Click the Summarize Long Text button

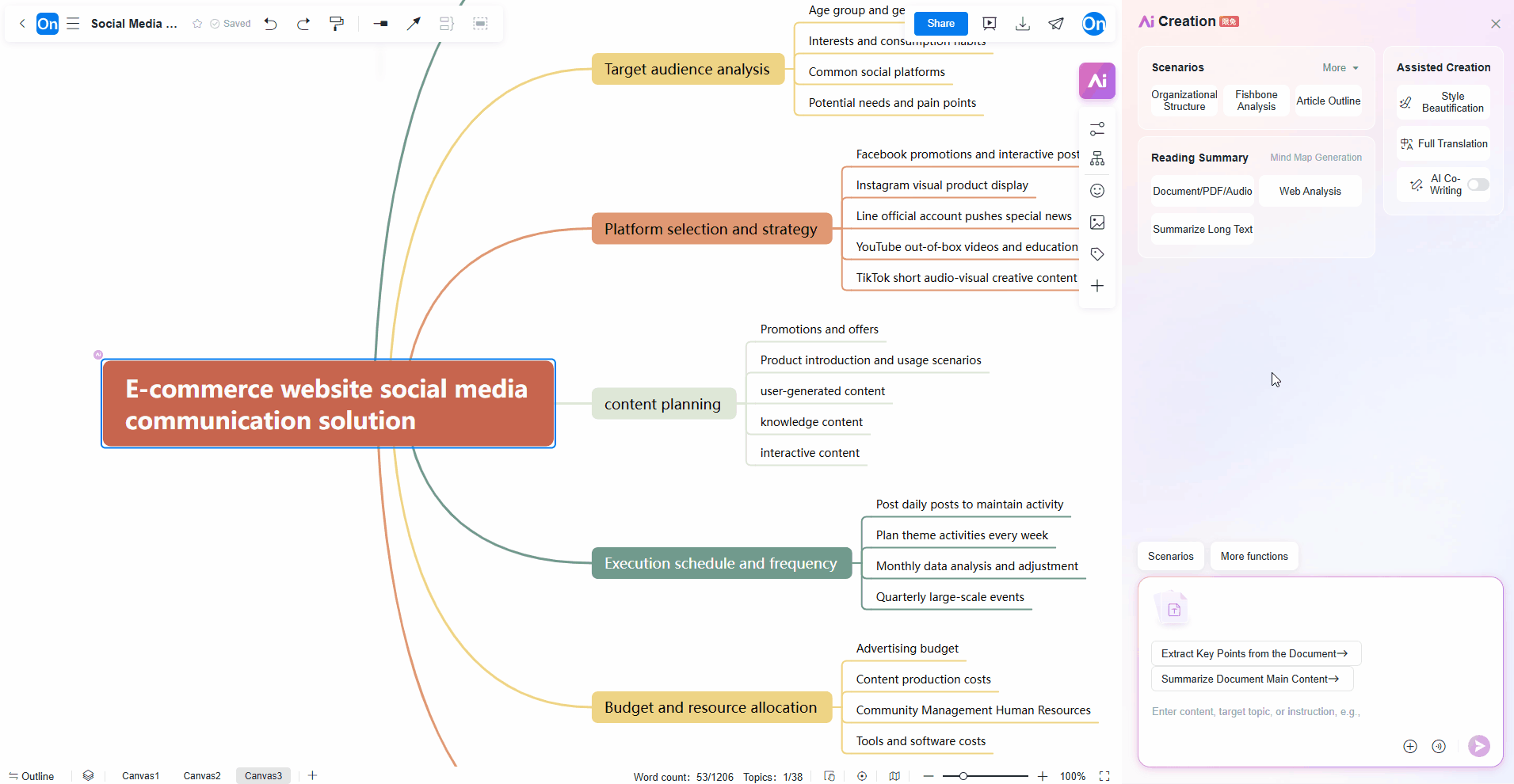[1201, 228]
